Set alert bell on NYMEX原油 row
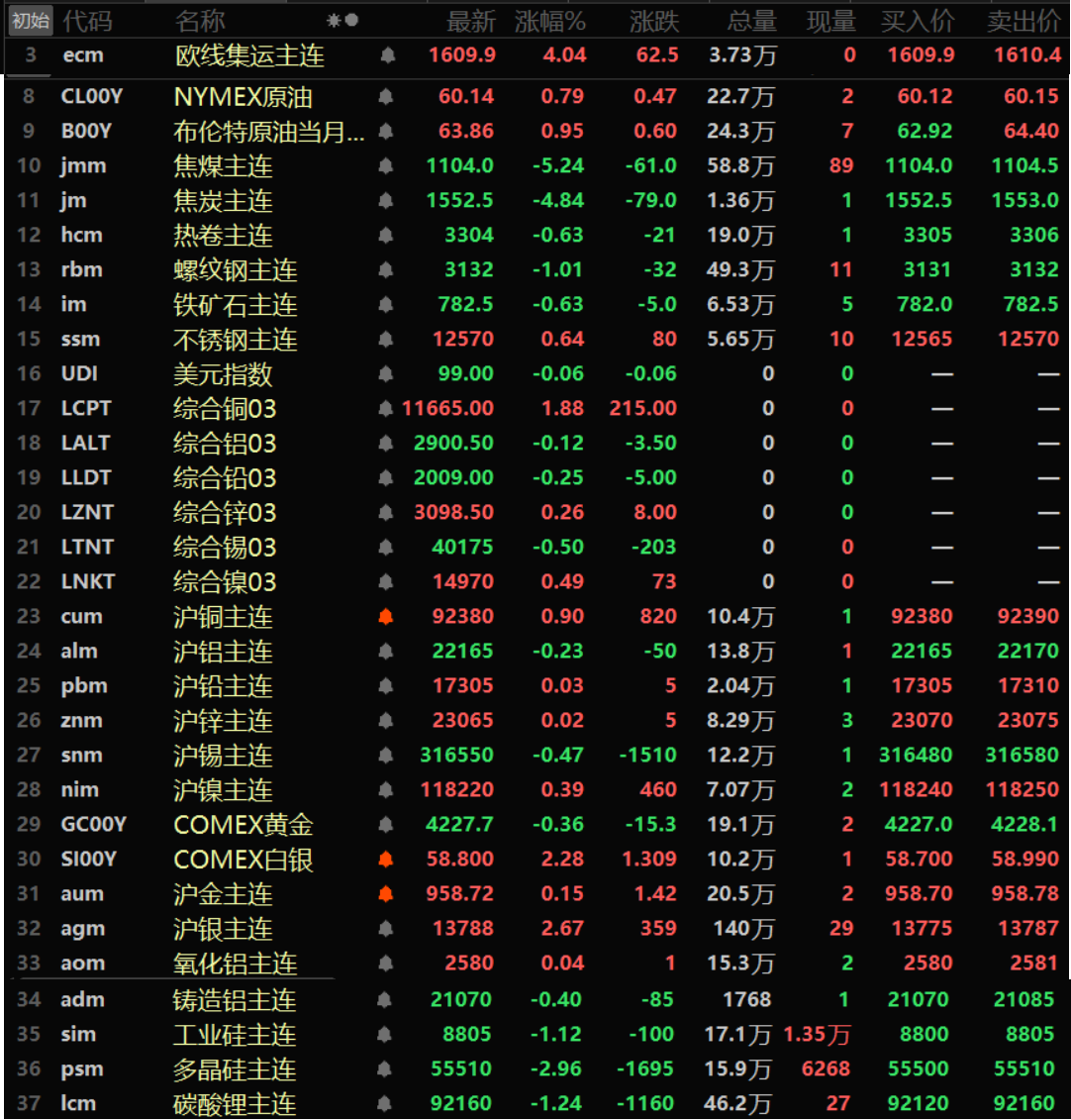 click(x=386, y=96)
